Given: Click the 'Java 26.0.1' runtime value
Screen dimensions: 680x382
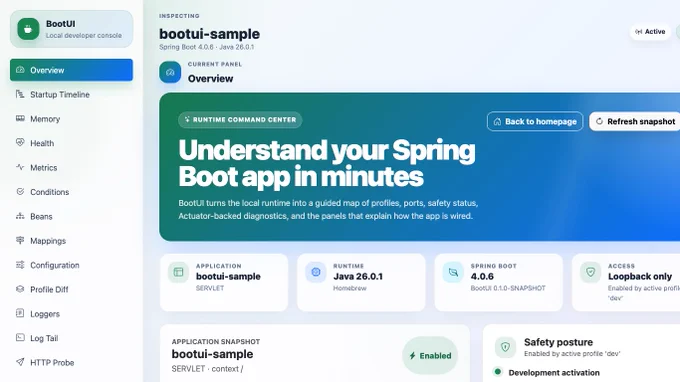Looking at the screenshot, I should [x=358, y=276].
